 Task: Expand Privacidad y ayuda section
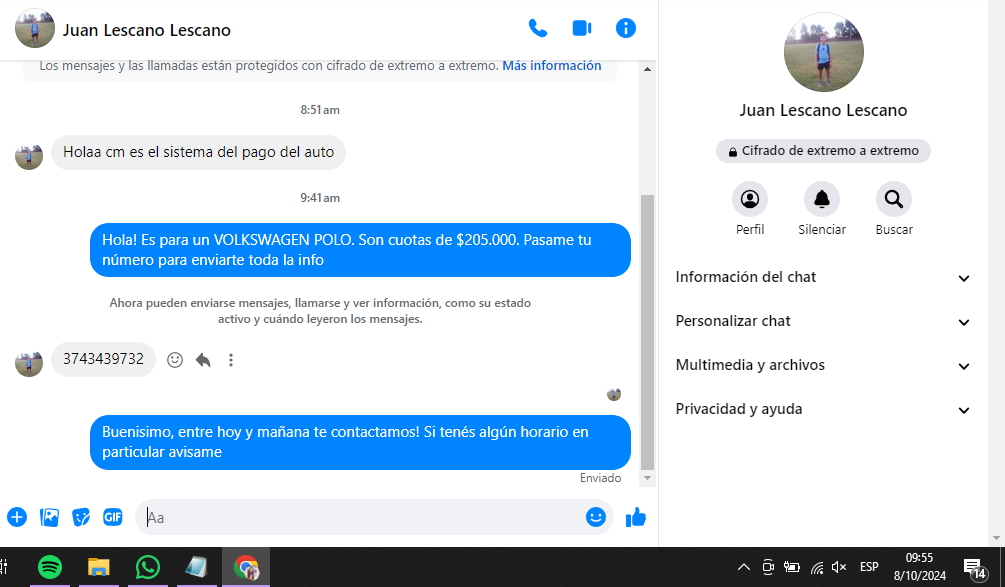pos(823,409)
